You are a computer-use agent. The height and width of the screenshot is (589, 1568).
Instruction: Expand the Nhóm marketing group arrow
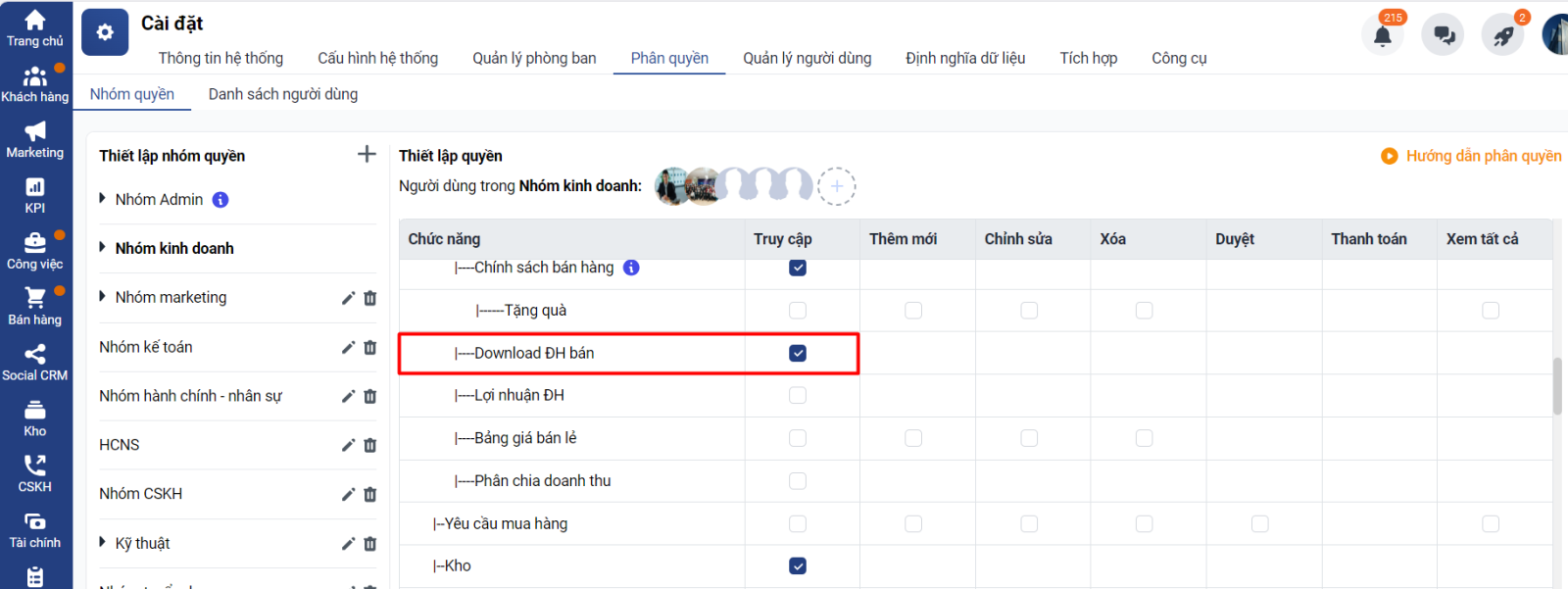click(103, 297)
